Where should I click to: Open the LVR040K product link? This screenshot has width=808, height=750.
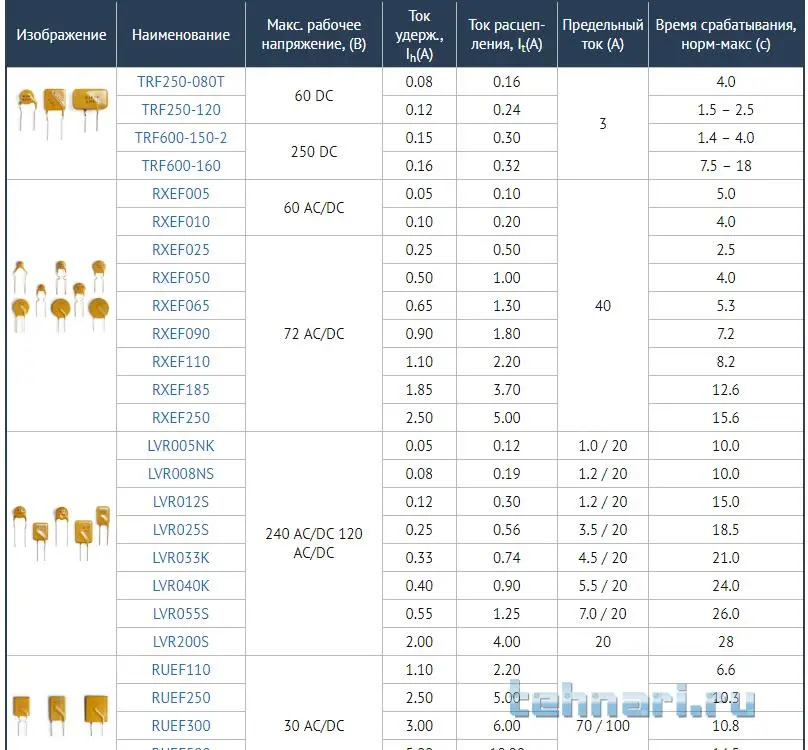[x=181, y=586]
